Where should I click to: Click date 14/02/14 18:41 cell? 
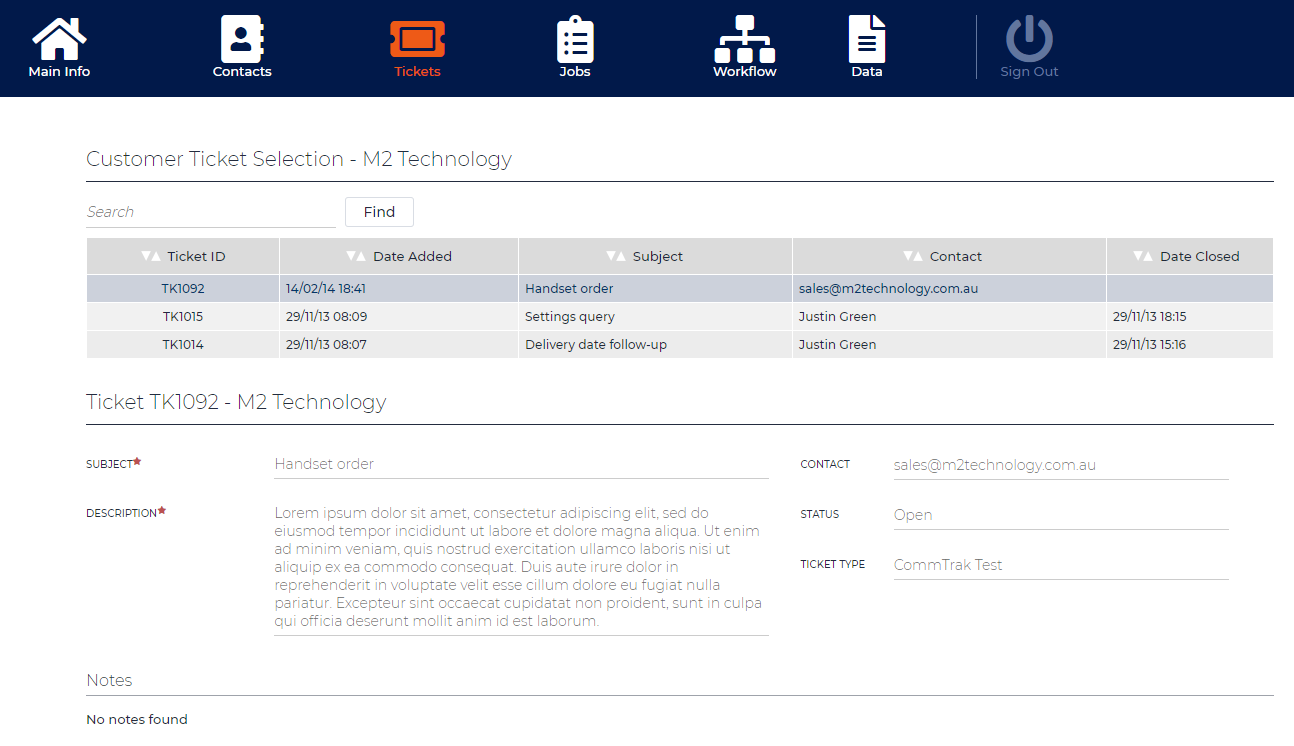[x=399, y=288]
